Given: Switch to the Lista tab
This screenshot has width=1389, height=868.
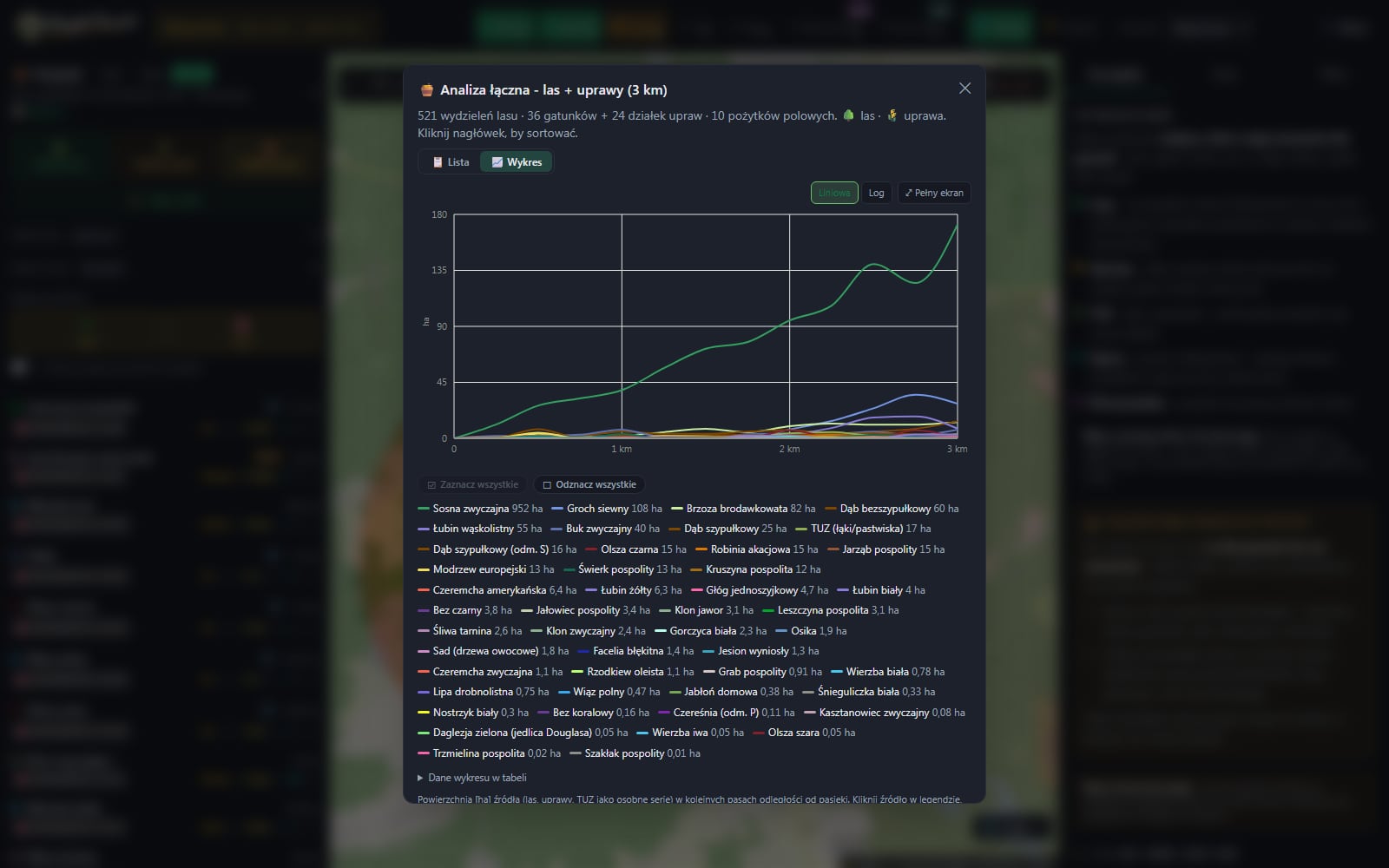Looking at the screenshot, I should [x=451, y=162].
